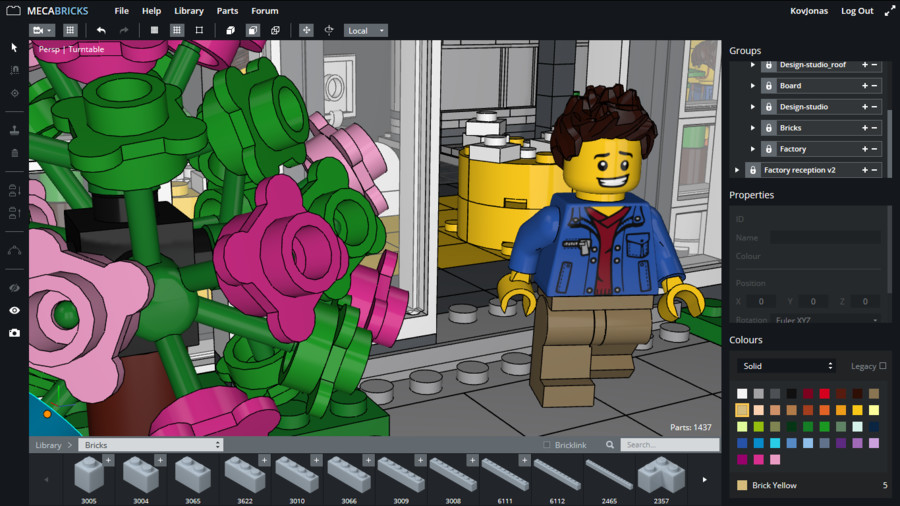
Task: Click the bounding frame icon
Action: tap(199, 30)
